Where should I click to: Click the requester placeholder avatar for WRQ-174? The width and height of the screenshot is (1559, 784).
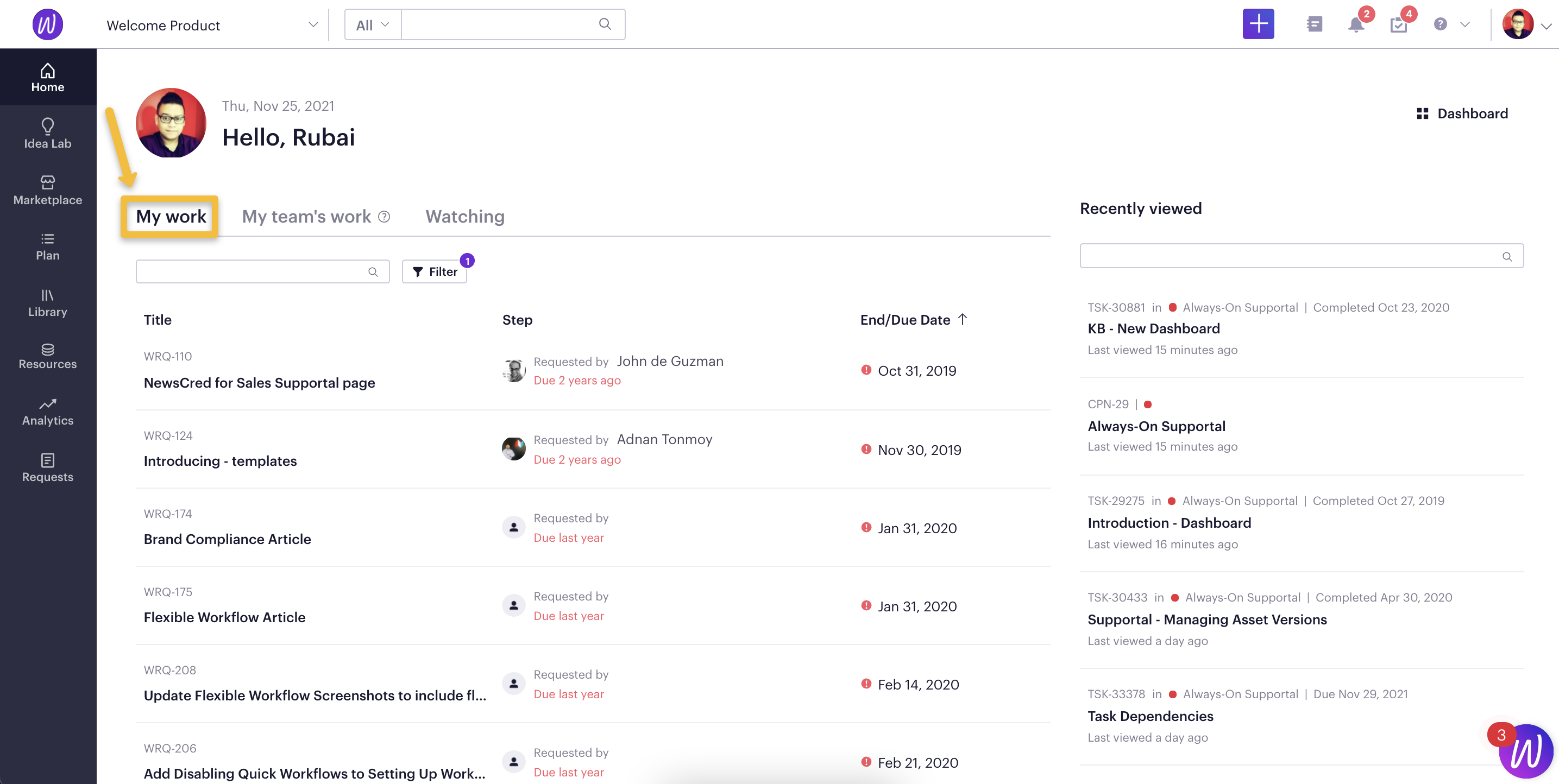click(x=513, y=527)
